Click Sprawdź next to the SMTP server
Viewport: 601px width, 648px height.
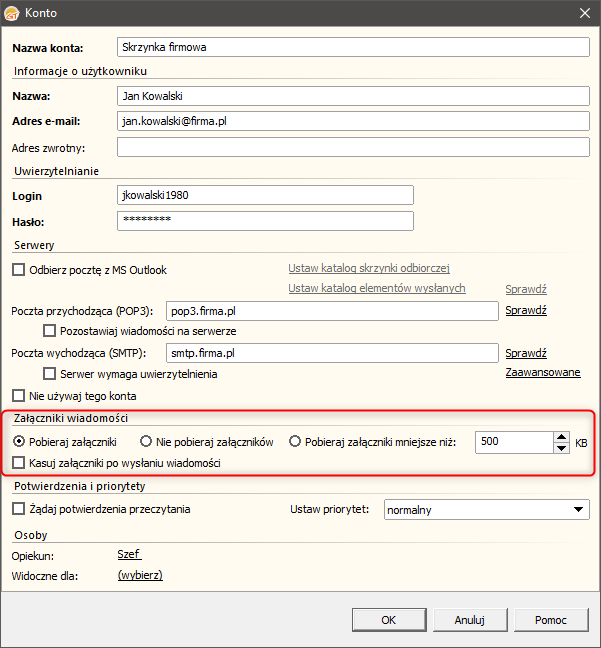[526, 353]
